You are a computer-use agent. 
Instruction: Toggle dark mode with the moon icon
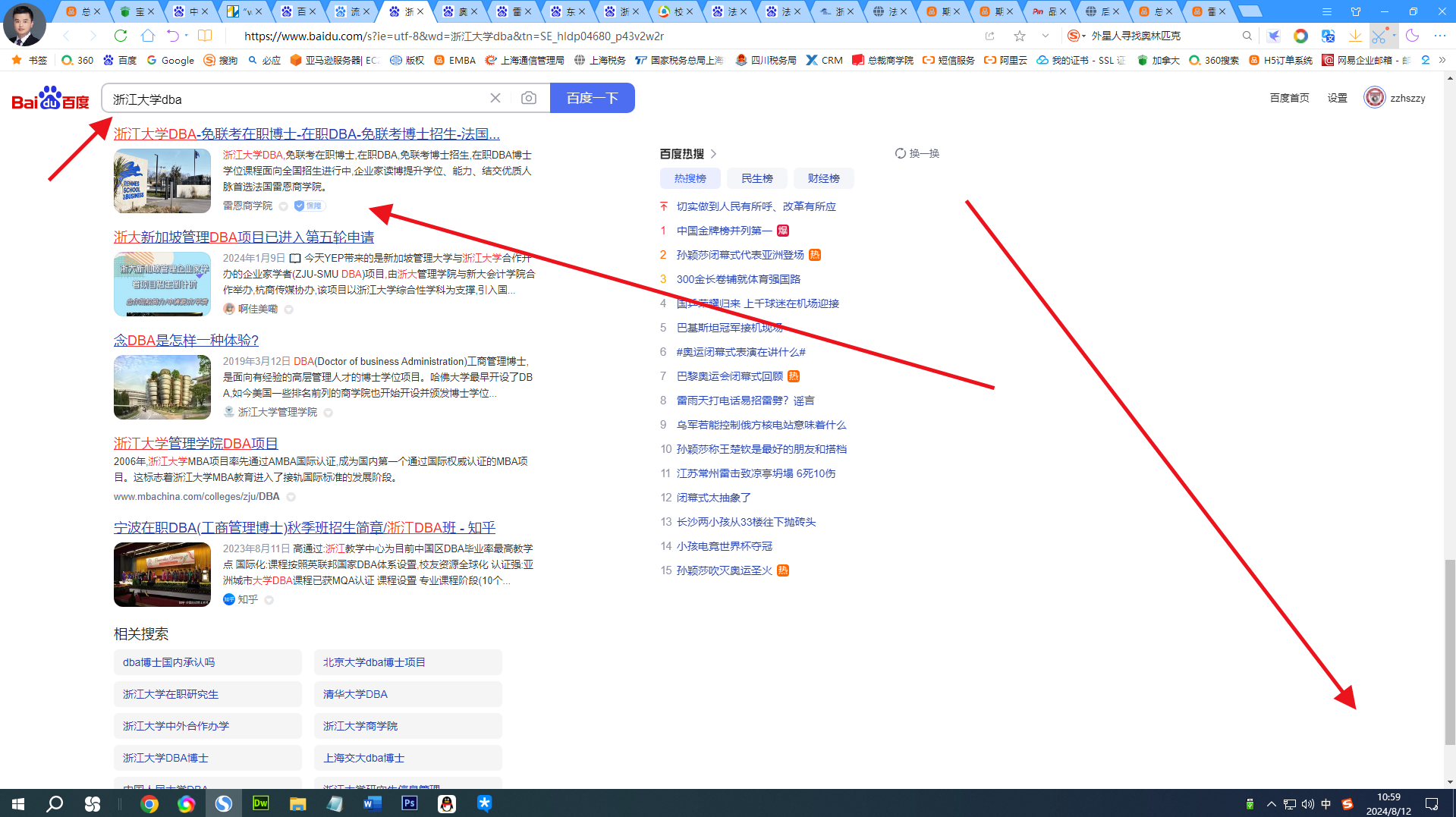[x=1411, y=36]
